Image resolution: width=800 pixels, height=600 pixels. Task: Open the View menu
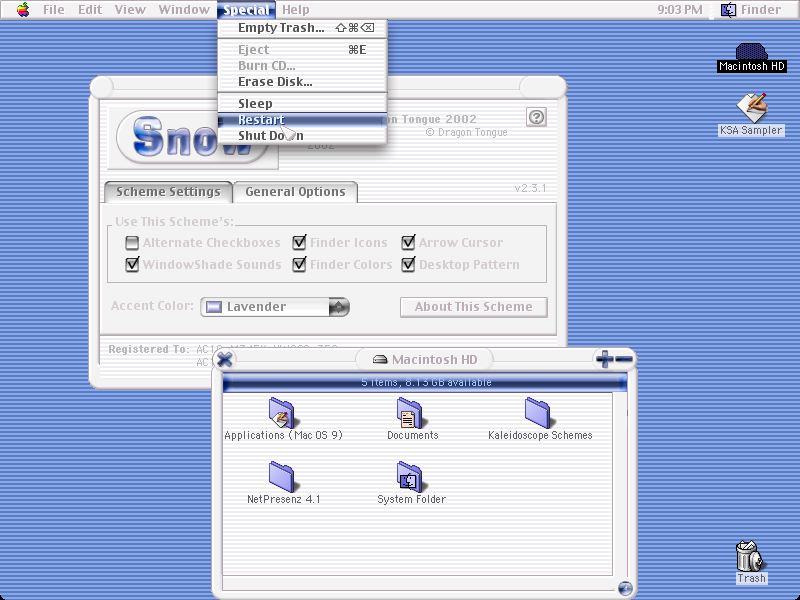[130, 10]
